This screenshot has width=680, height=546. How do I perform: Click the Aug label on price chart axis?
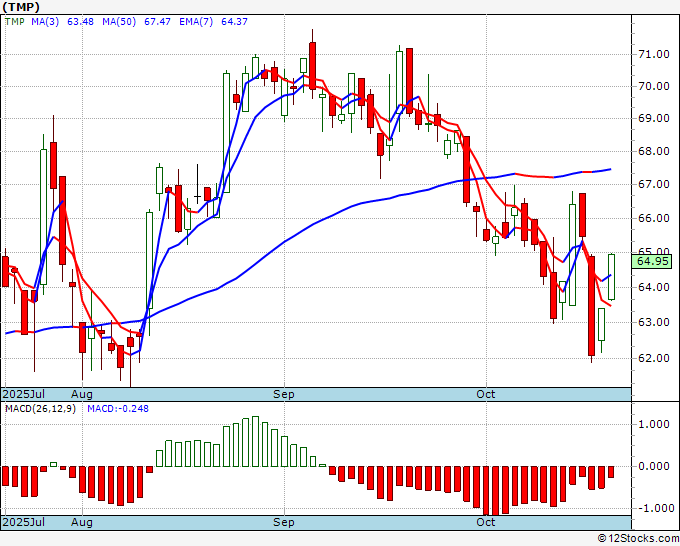pos(82,394)
